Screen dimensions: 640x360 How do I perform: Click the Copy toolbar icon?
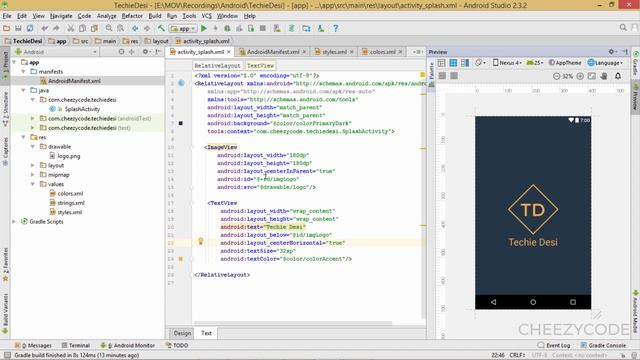coord(82,28)
